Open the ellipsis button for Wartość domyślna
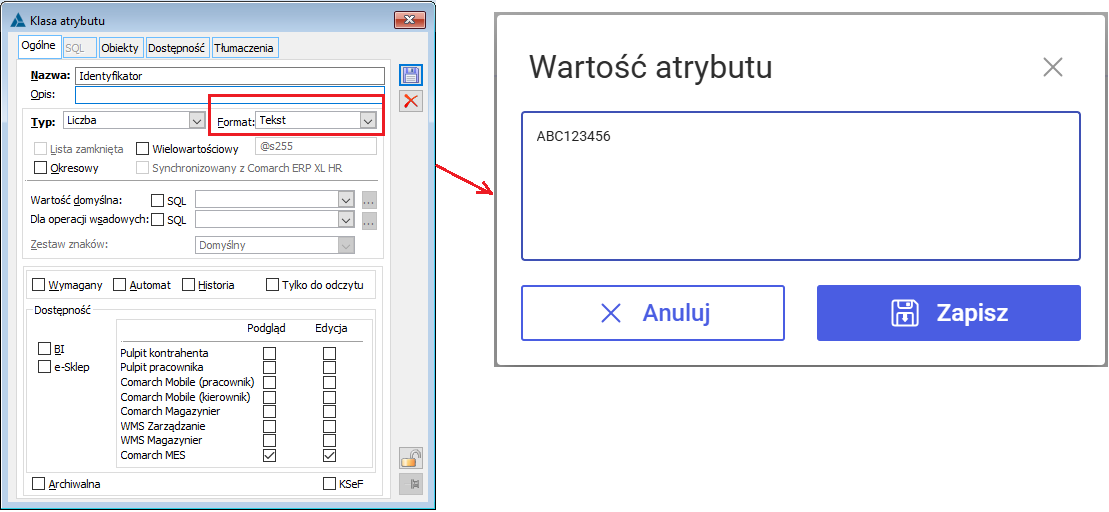 coord(368,200)
